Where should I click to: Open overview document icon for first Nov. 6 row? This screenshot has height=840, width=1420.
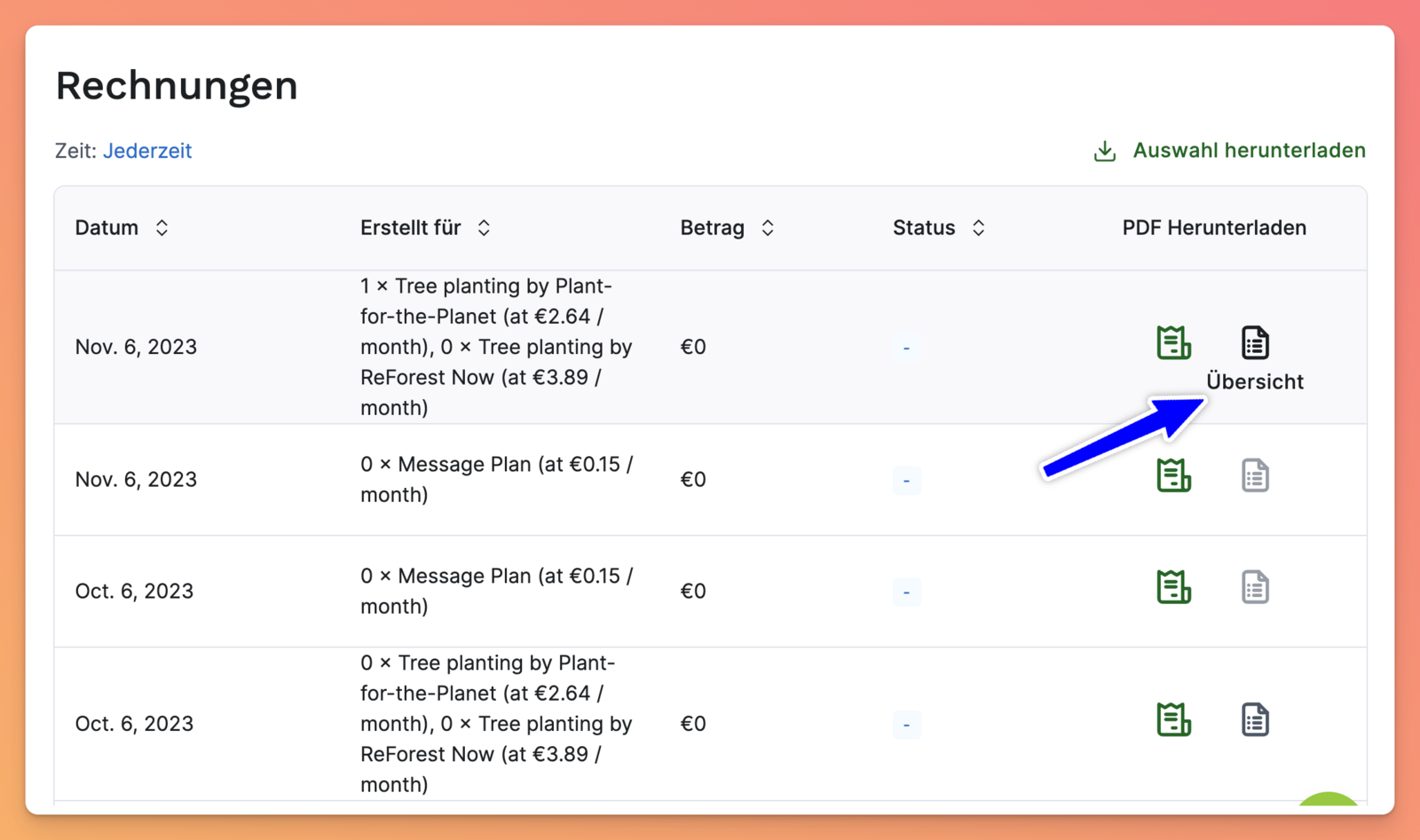(x=1254, y=342)
